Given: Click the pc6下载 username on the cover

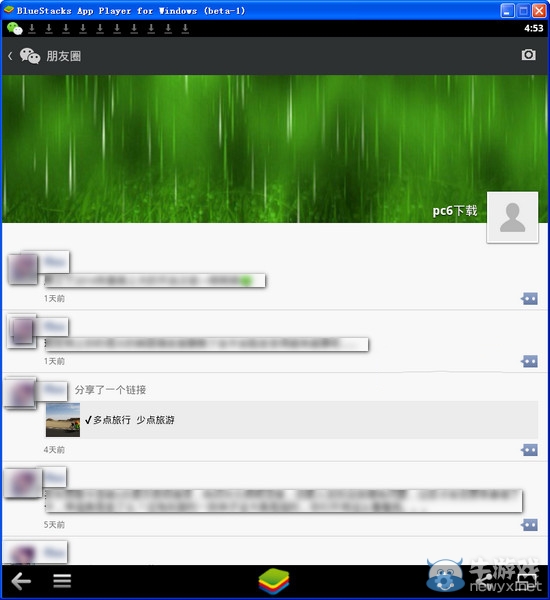Looking at the screenshot, I should [455, 211].
